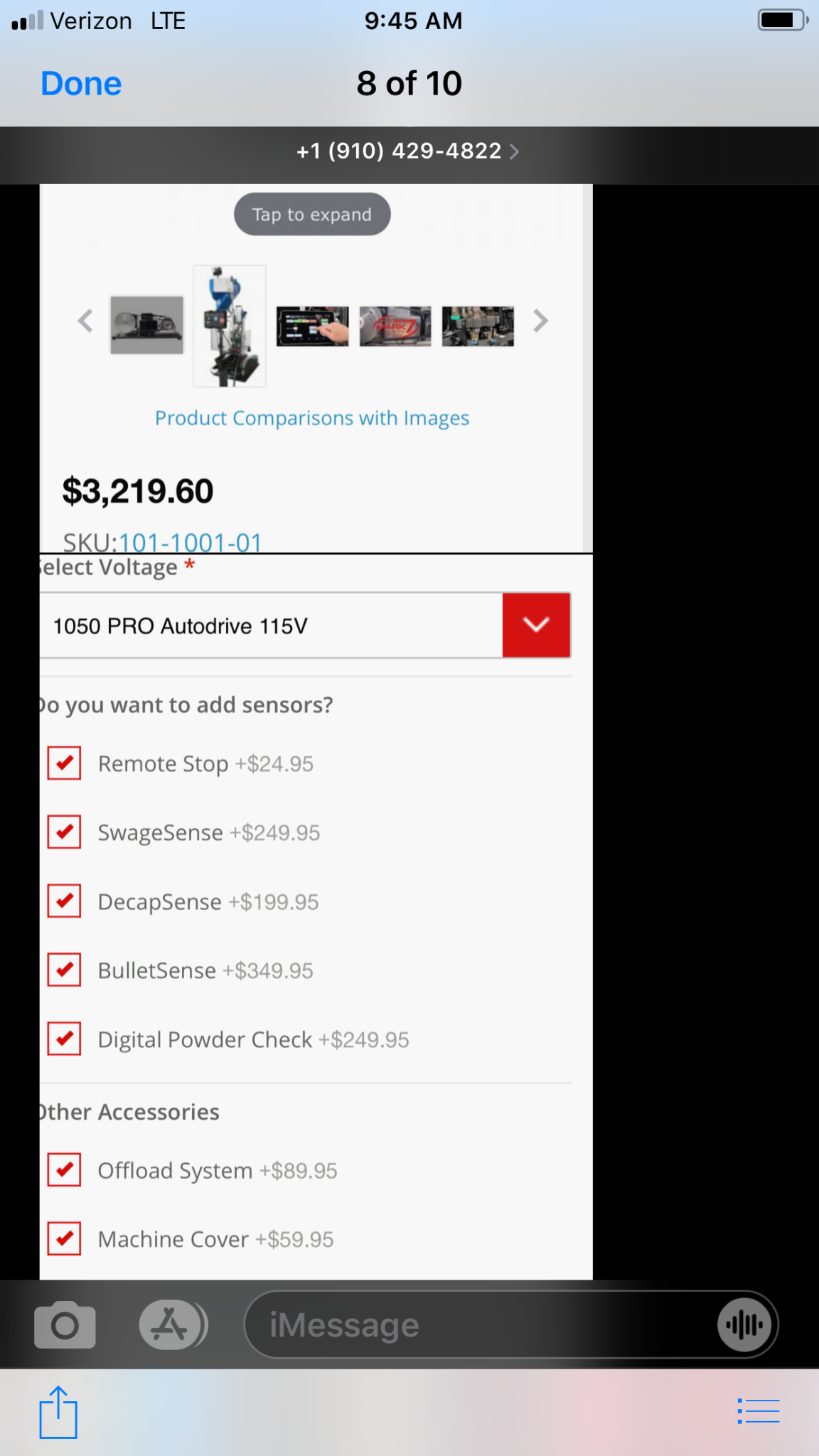Select the blue reloading press thumbnail
The width and height of the screenshot is (819, 1456).
pyautogui.click(x=230, y=326)
